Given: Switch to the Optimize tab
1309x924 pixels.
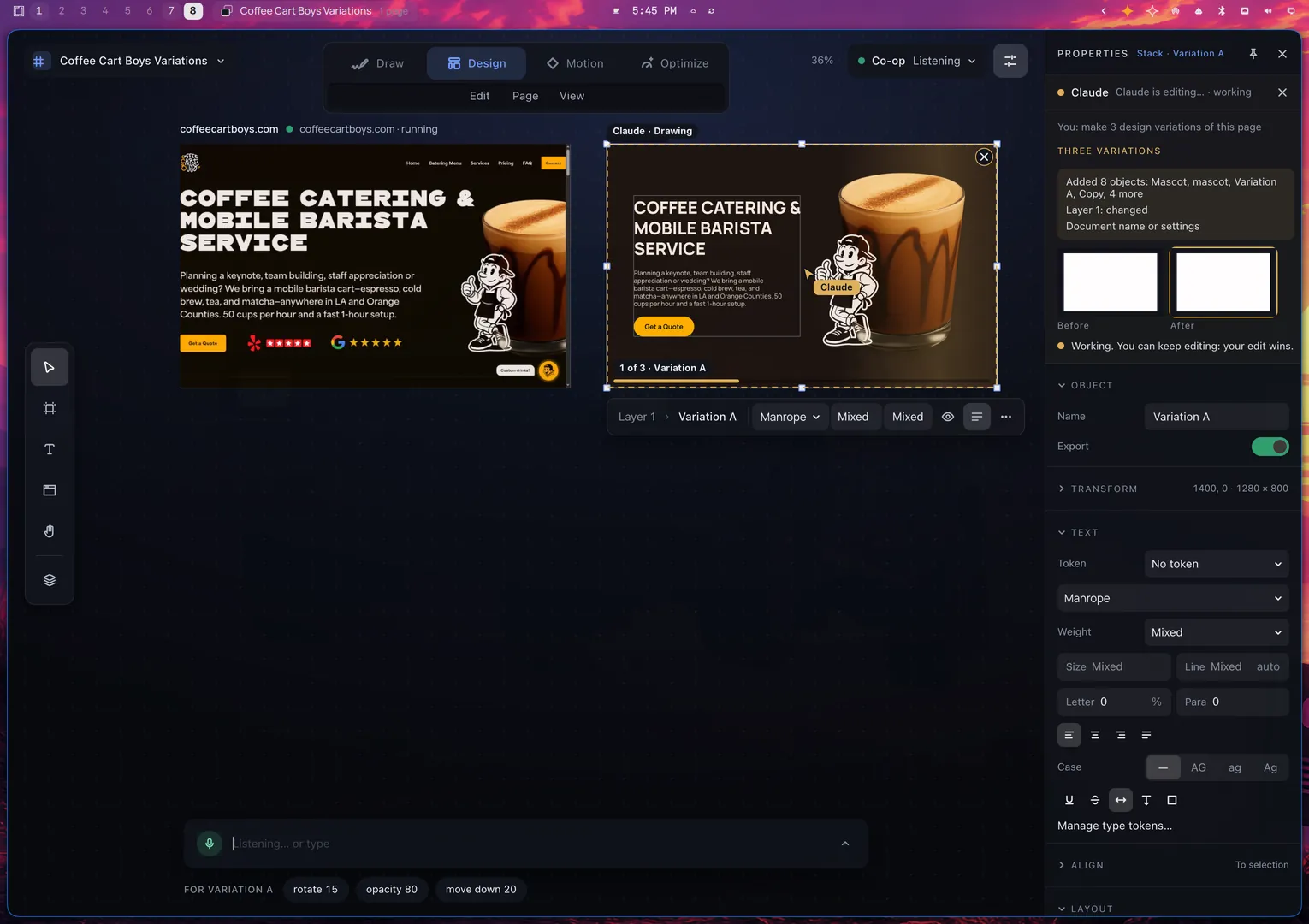Looking at the screenshot, I should pyautogui.click(x=674, y=63).
